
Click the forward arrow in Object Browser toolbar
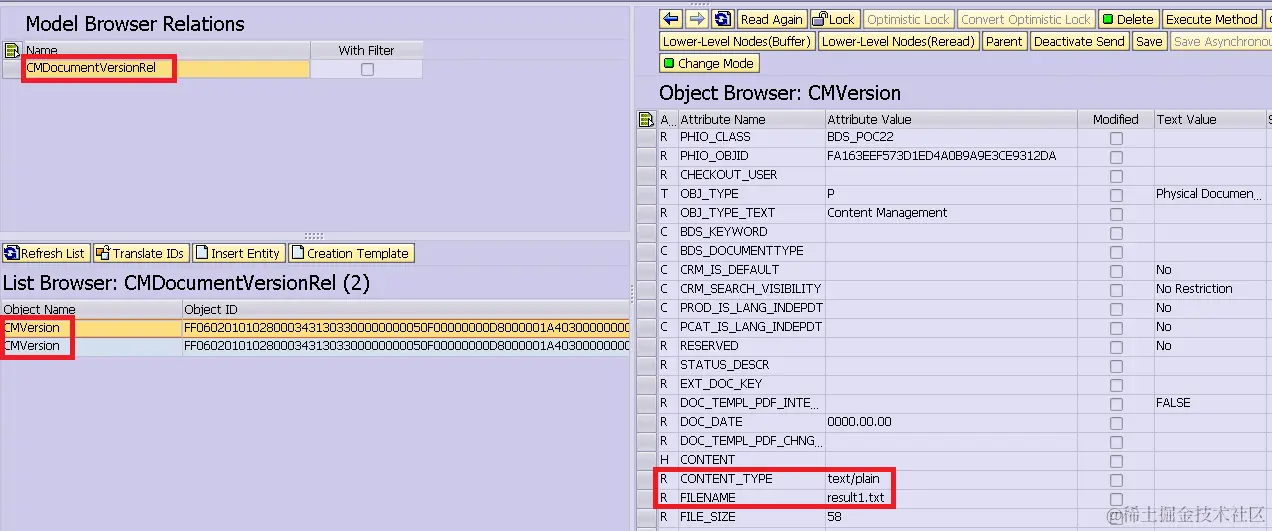pos(698,19)
